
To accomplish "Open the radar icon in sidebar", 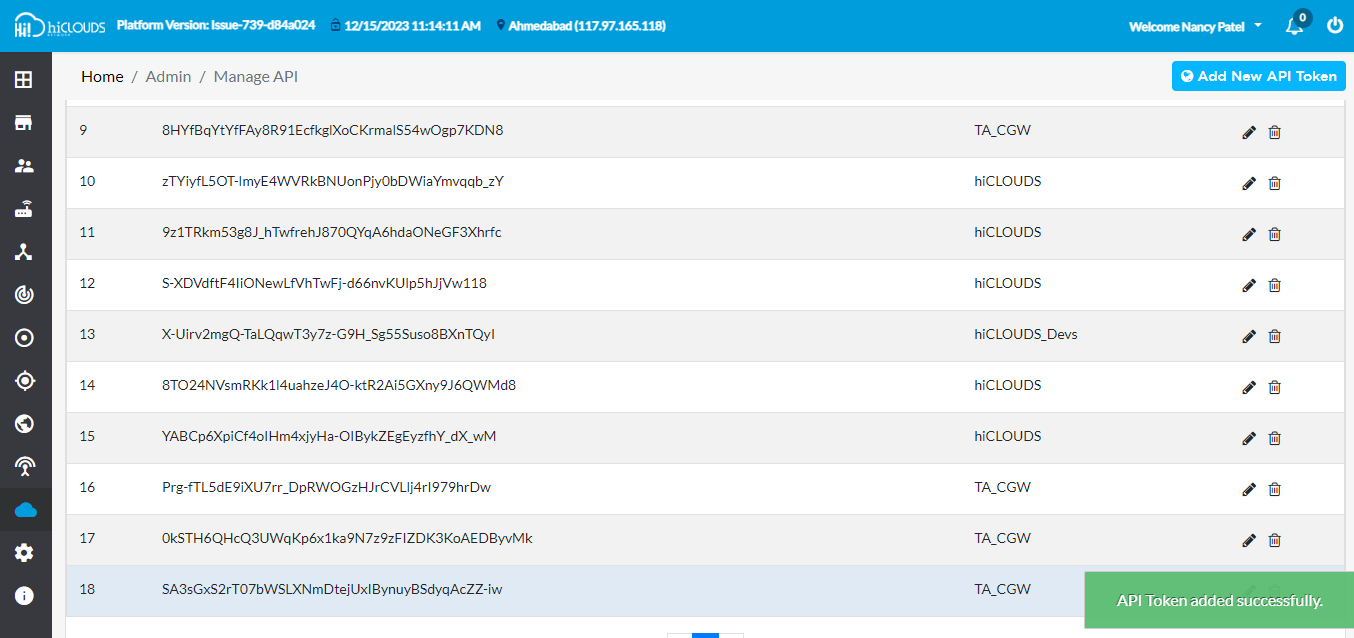I will 24,295.
